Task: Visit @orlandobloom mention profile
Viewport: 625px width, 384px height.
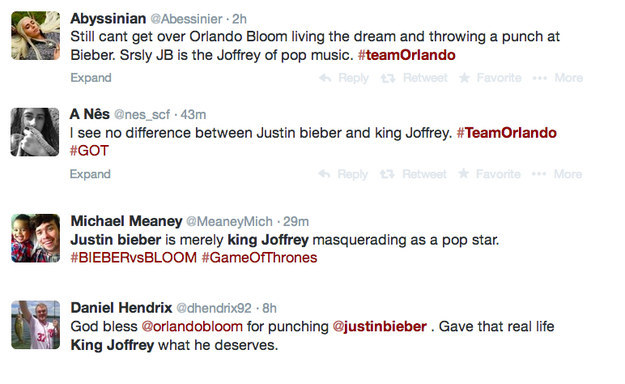Action: (x=192, y=327)
